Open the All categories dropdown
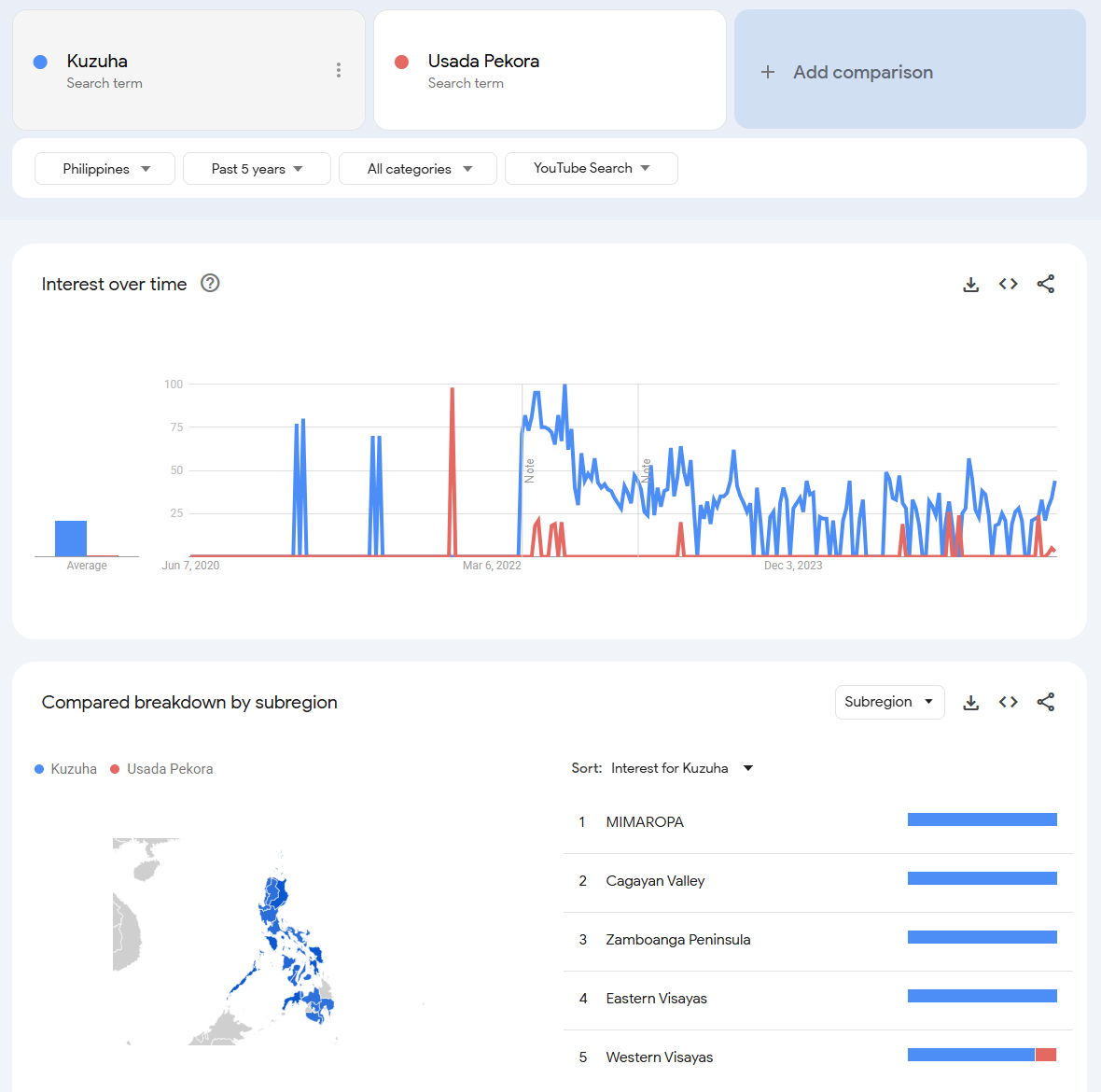 coord(418,169)
